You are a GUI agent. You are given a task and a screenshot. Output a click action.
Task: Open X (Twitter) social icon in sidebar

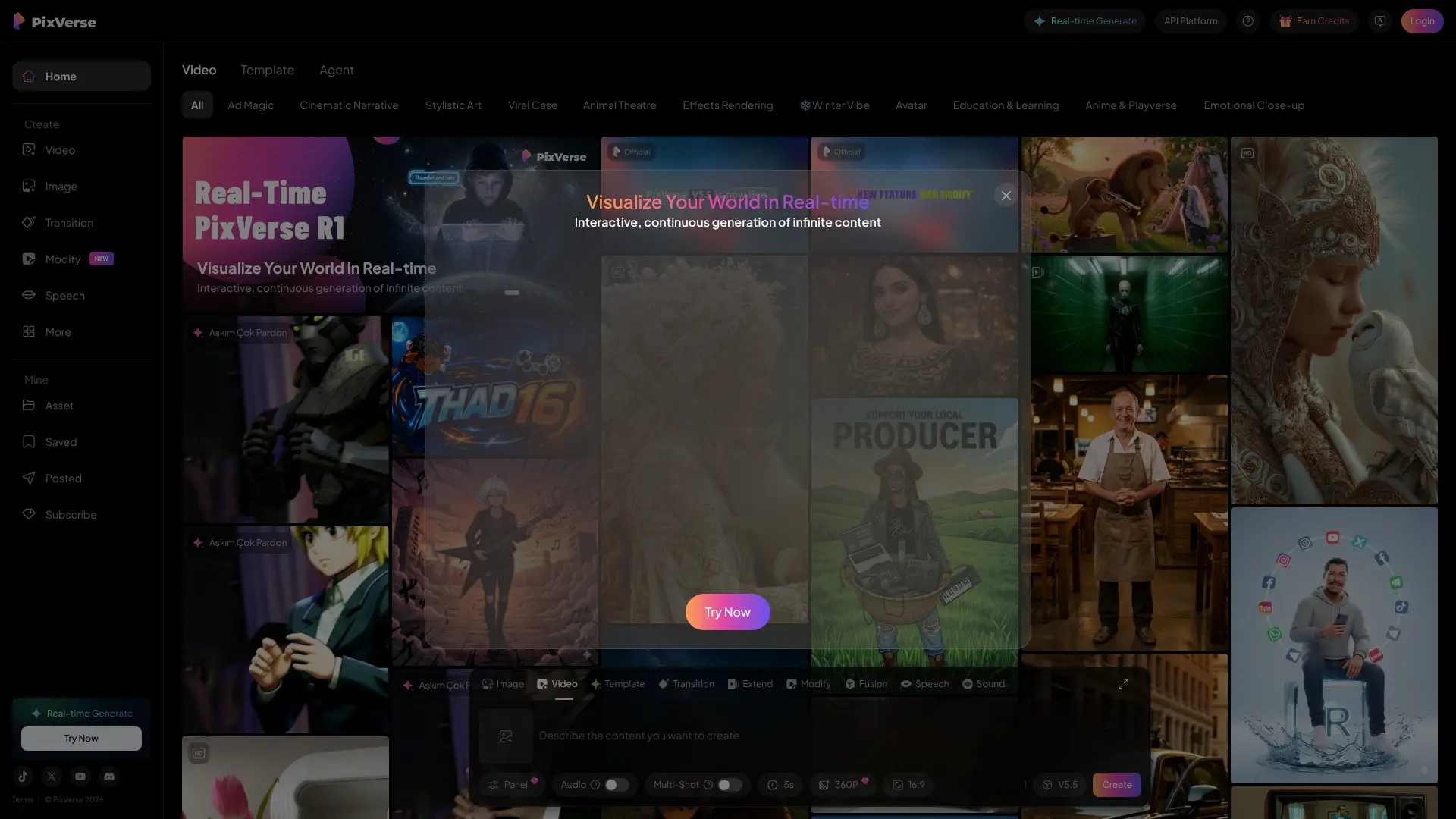52,777
